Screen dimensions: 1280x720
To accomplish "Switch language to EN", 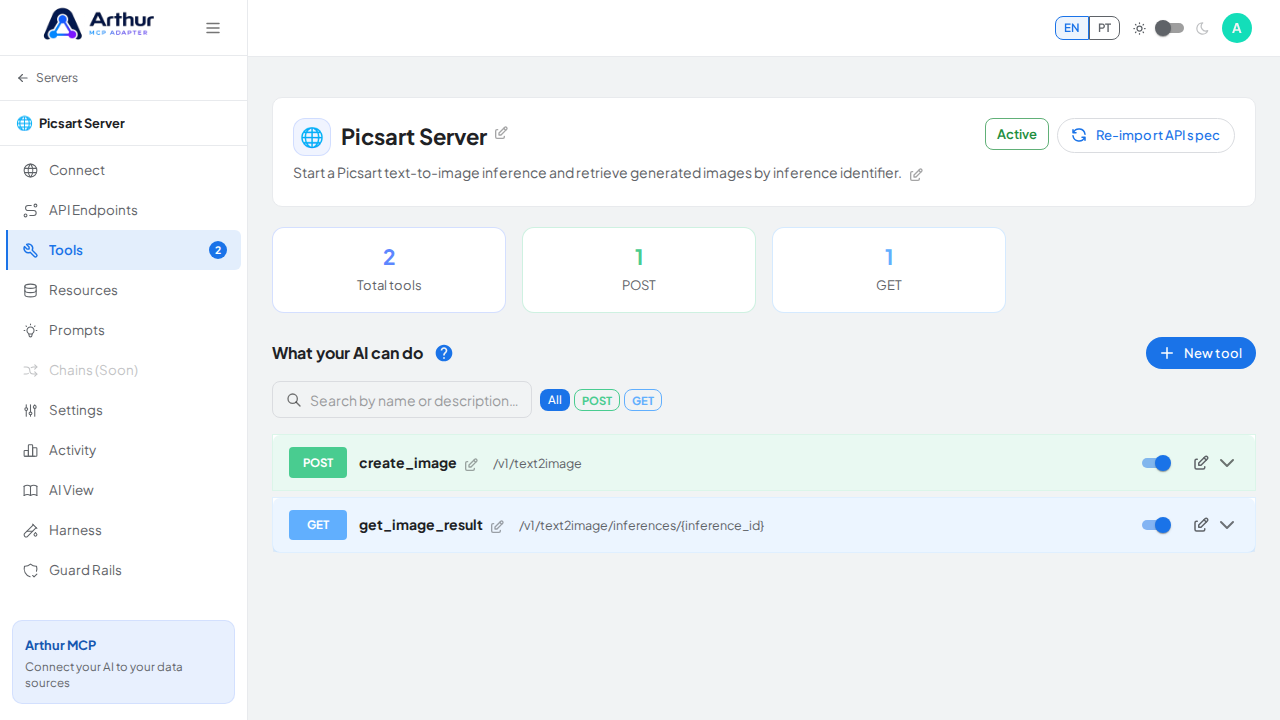I will point(1072,28).
